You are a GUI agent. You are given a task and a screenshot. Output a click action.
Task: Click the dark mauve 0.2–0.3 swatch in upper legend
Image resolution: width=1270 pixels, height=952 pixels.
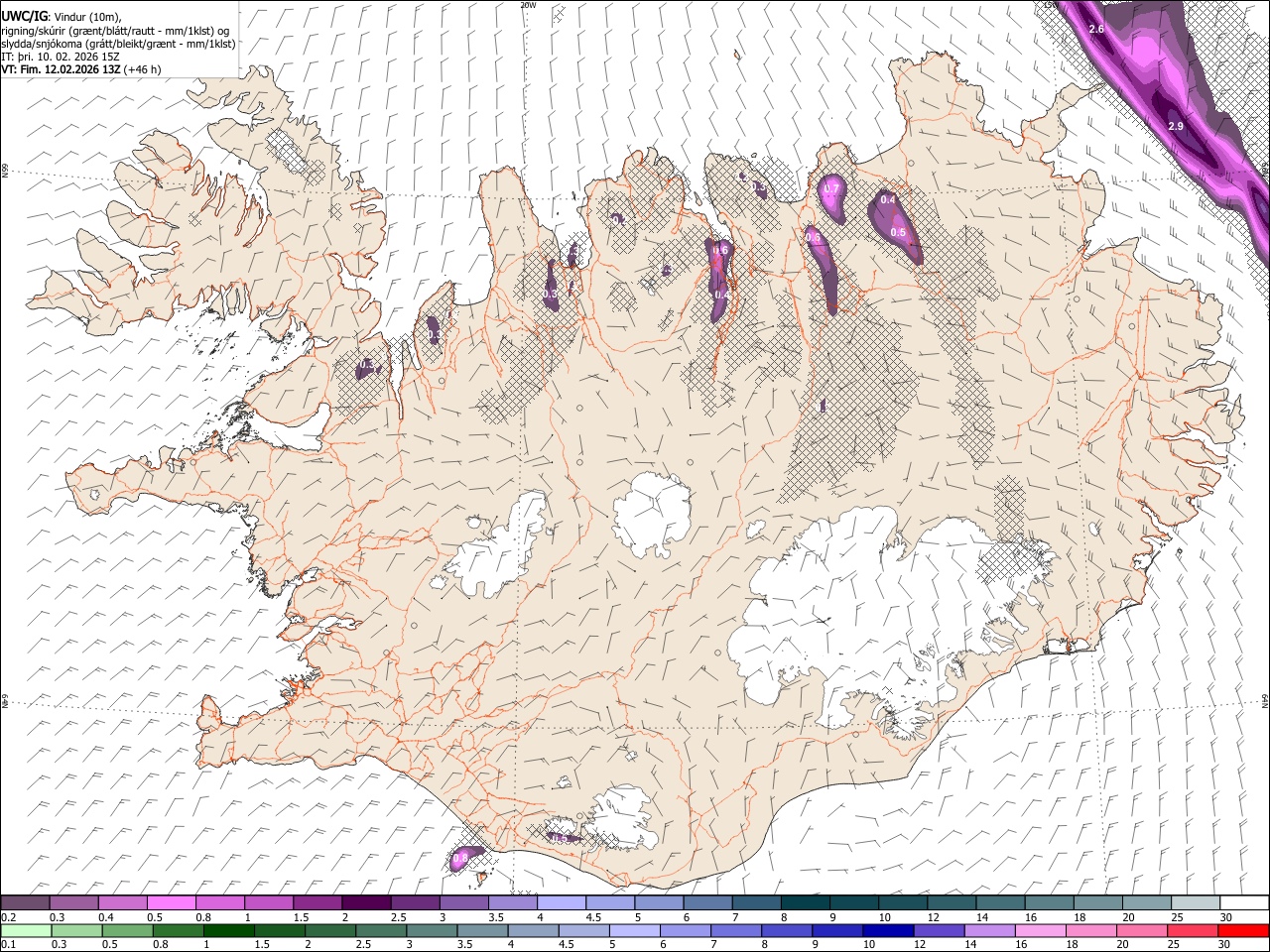pyautogui.click(x=25, y=903)
